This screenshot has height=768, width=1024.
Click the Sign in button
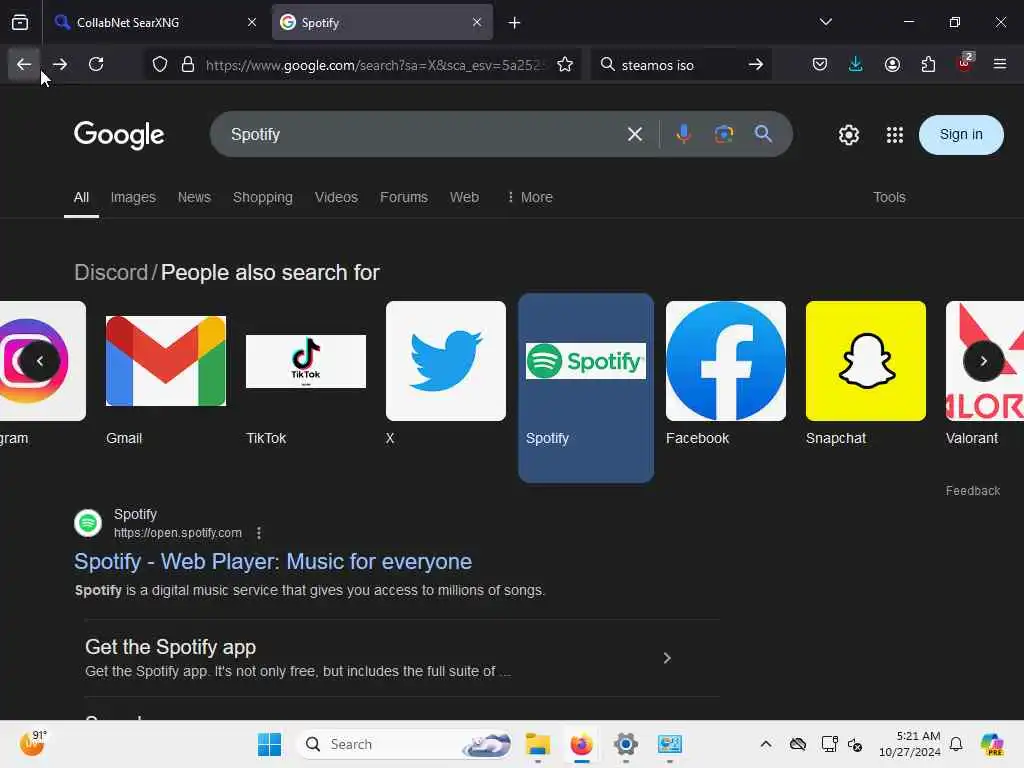coord(961,135)
